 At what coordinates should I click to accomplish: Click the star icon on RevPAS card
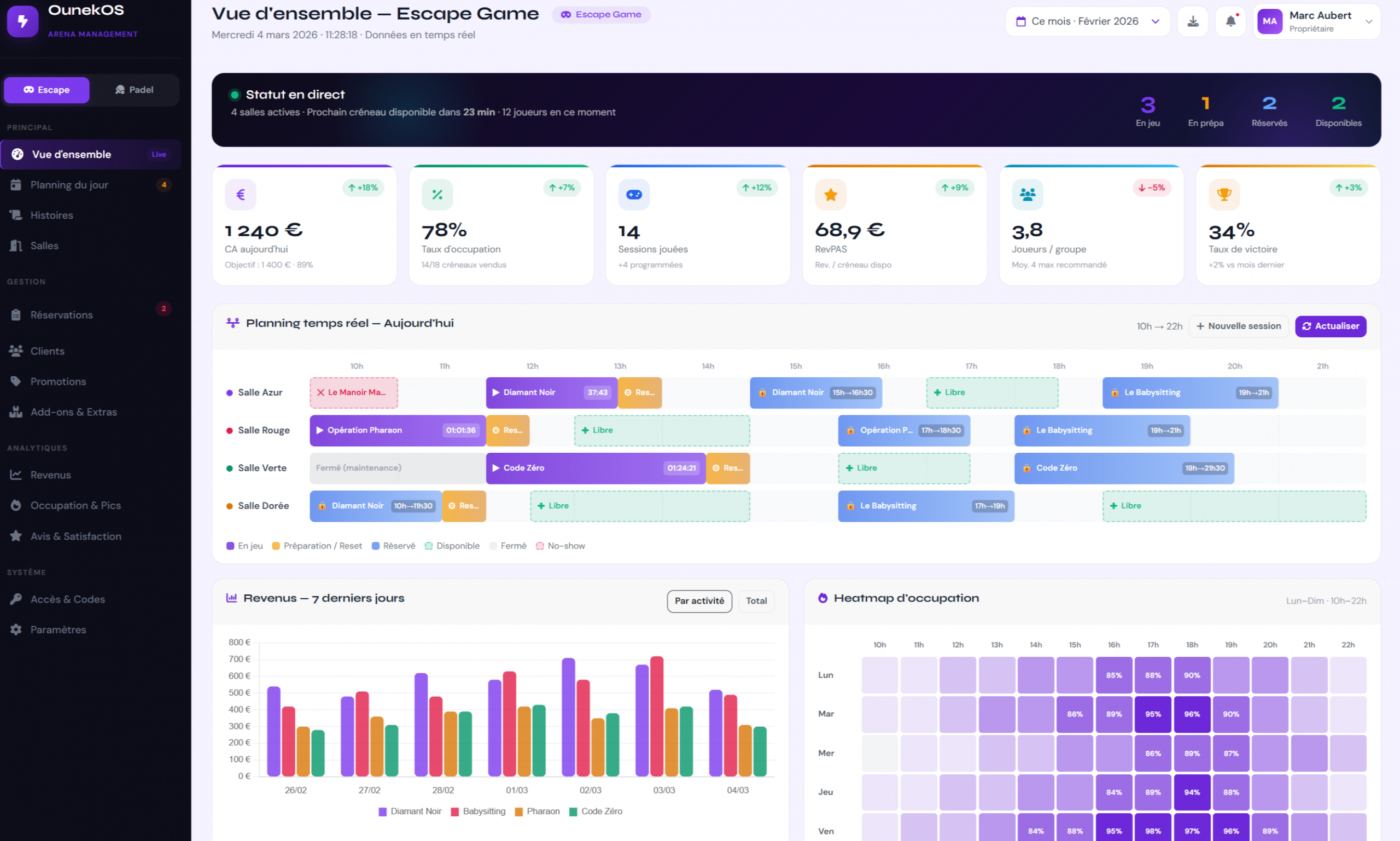point(830,194)
